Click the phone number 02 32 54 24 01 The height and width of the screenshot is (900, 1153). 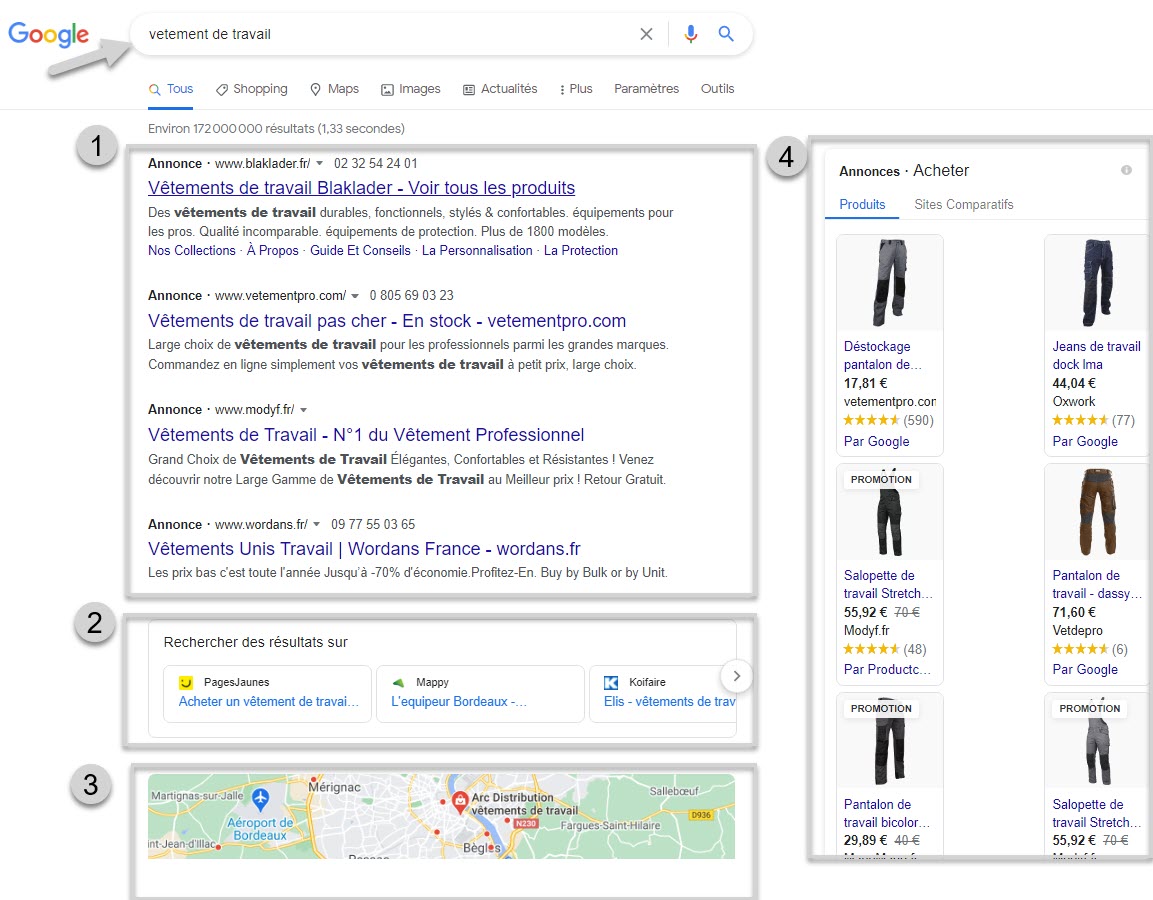[376, 163]
